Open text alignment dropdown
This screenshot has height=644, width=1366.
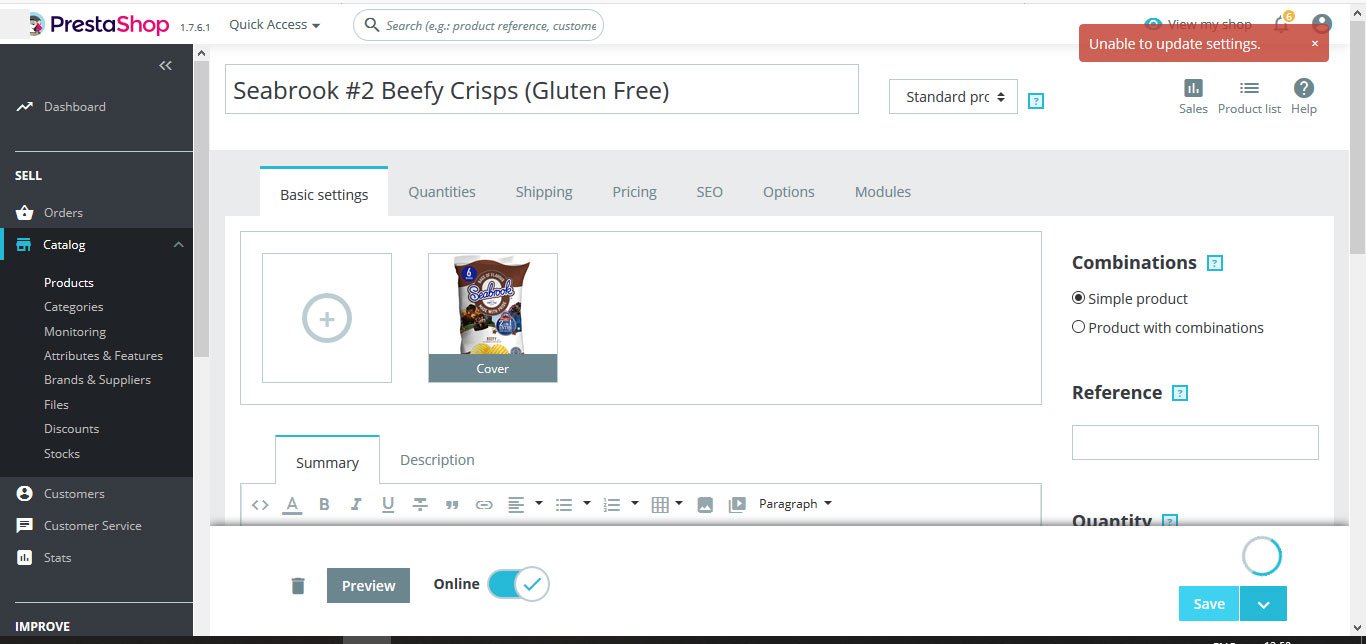(x=525, y=505)
